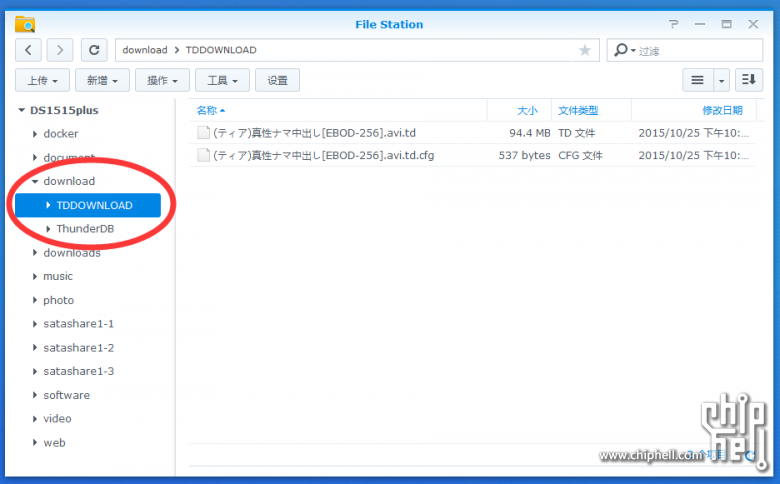Select the satashare1-2 folder
This screenshot has width=780, height=484.
coord(79,348)
